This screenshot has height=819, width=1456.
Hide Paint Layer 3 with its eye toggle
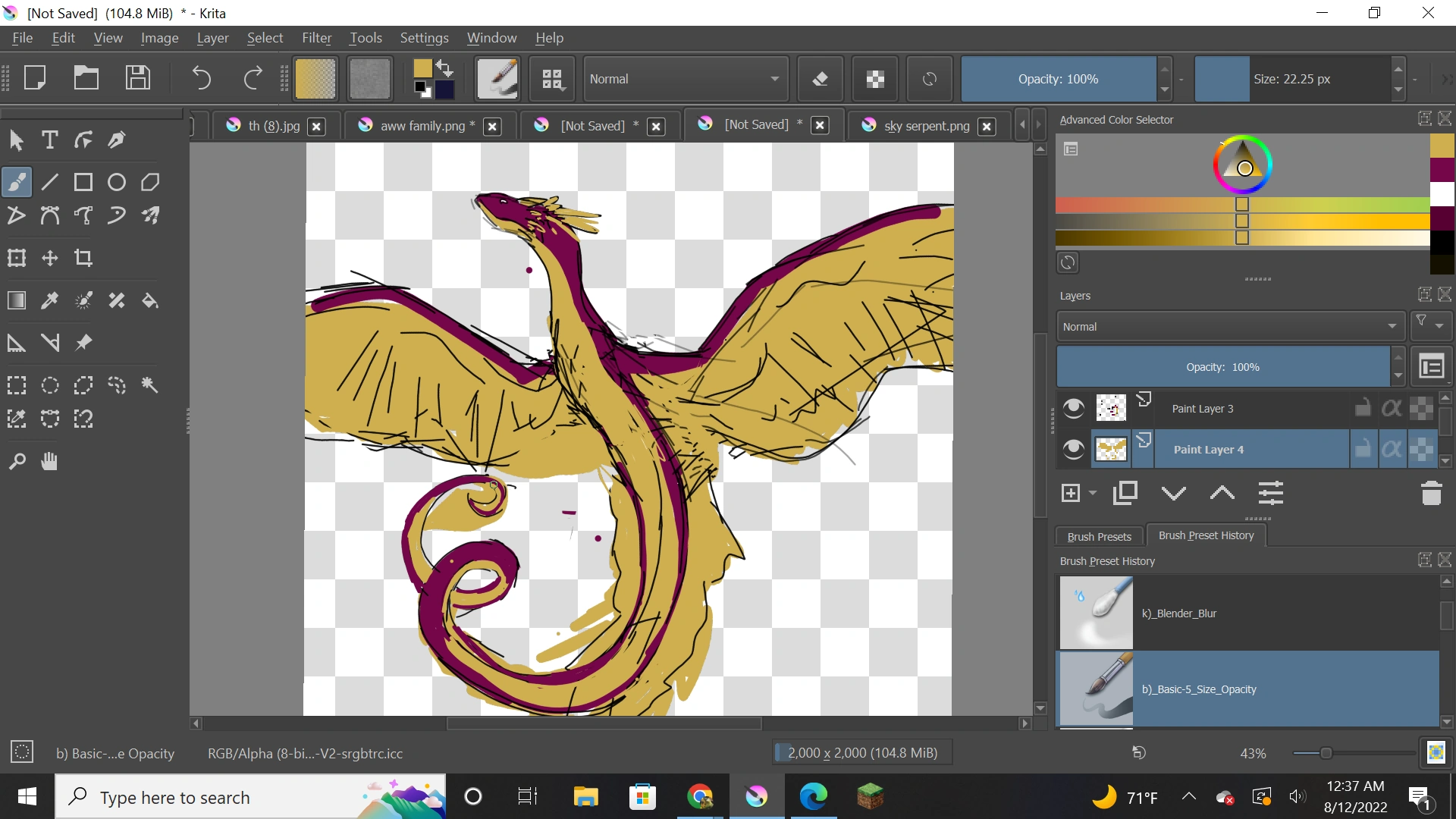tap(1073, 407)
